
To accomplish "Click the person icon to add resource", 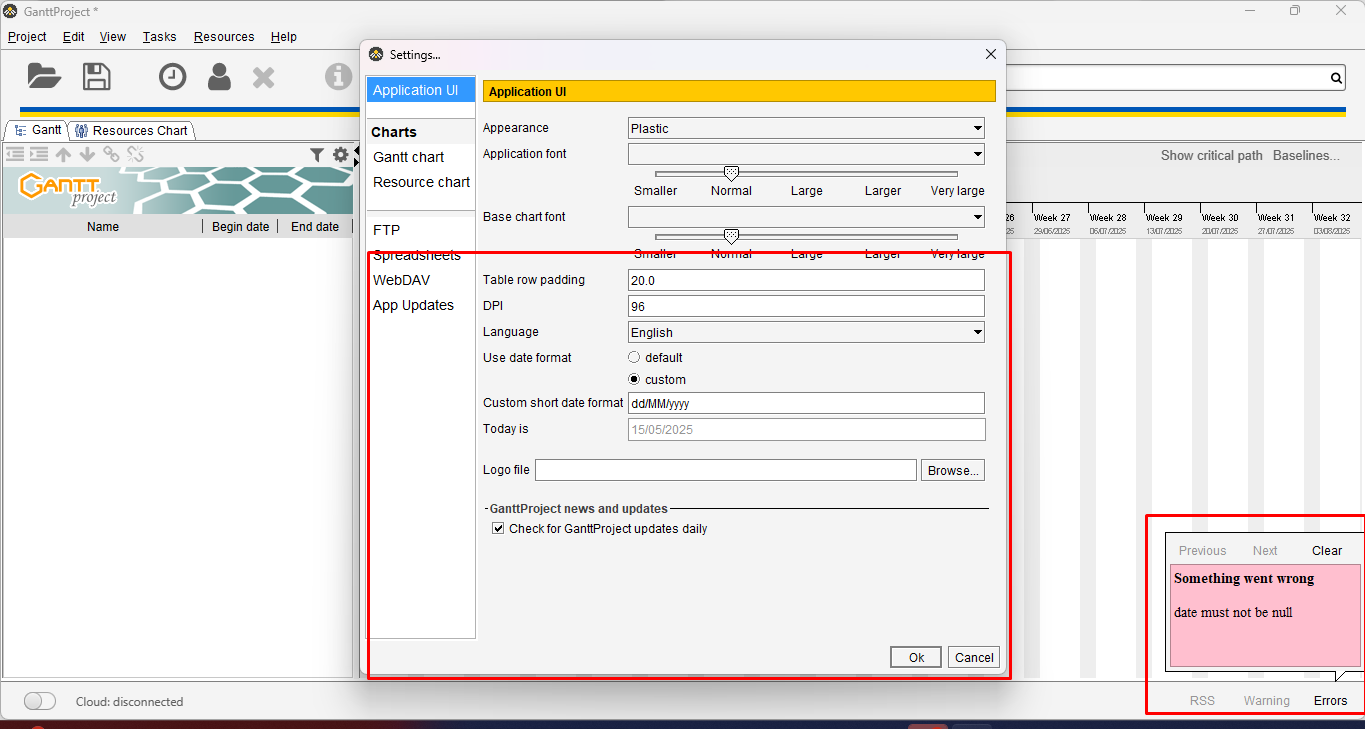I will pyautogui.click(x=219, y=77).
